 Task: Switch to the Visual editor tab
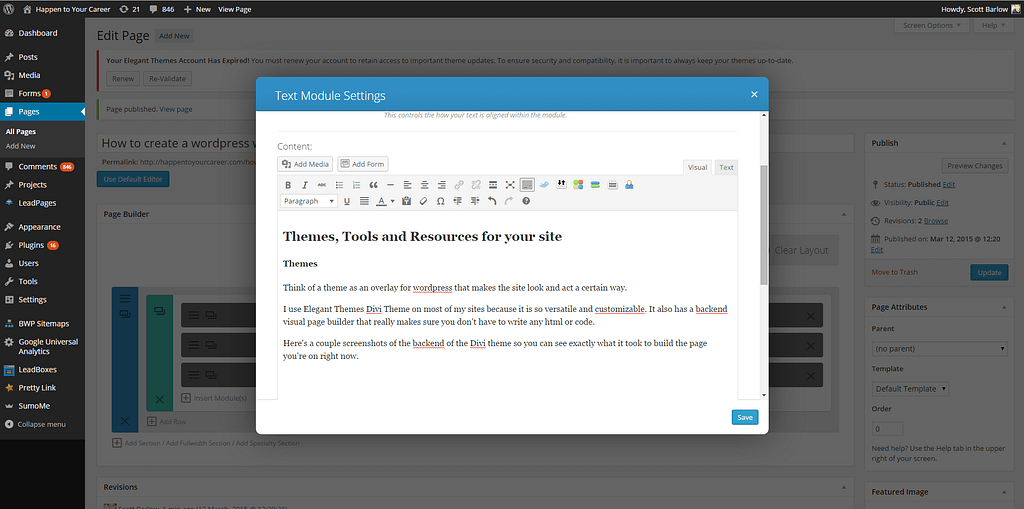697,167
